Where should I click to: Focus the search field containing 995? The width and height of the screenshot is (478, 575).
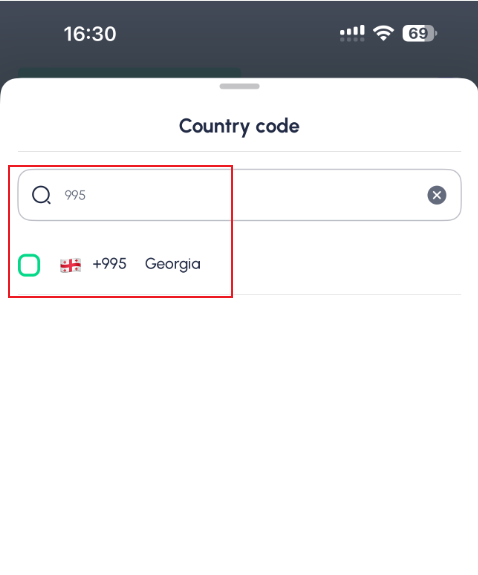[239, 195]
